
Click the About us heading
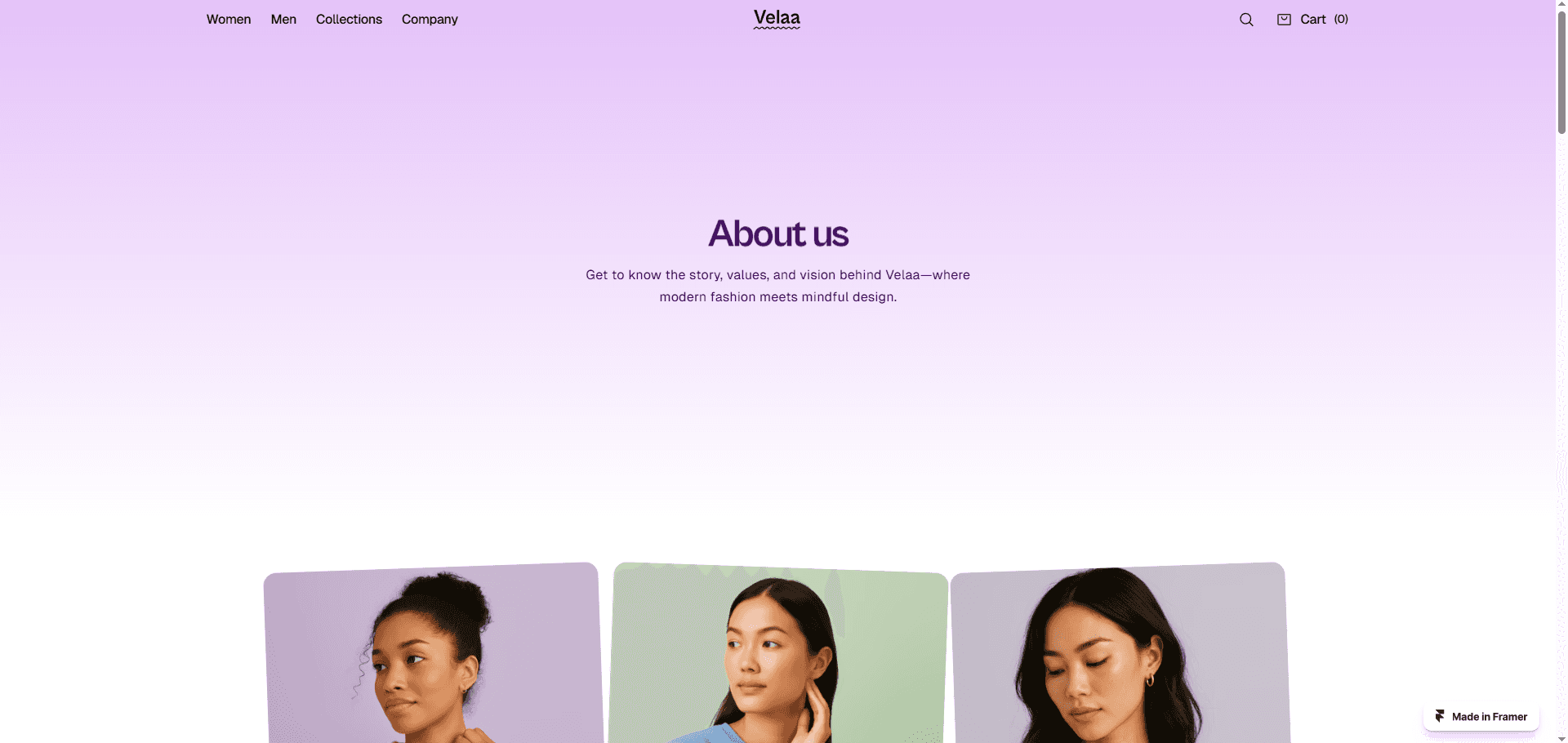coord(778,234)
